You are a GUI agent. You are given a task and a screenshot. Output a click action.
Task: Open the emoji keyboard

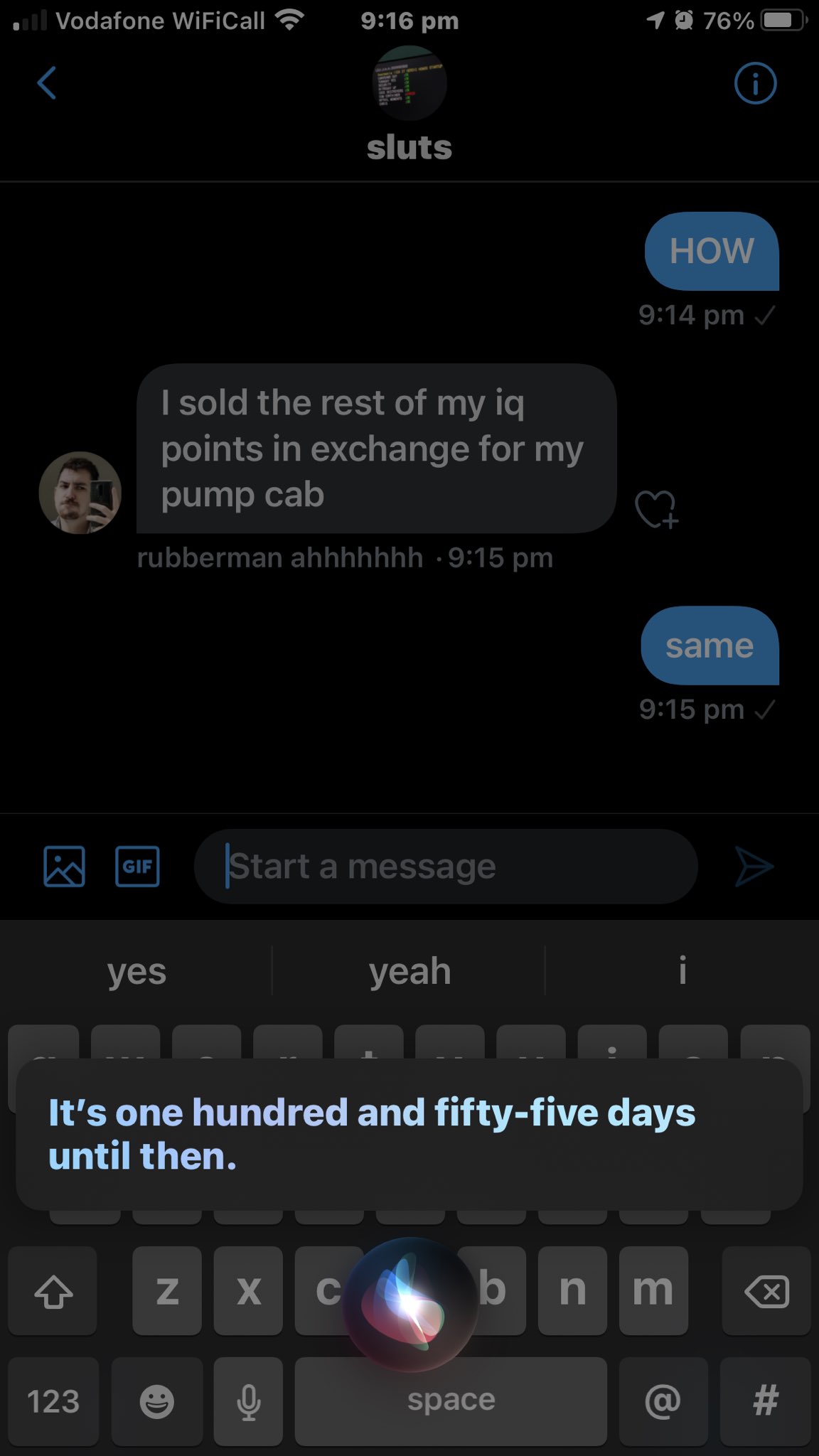click(x=156, y=1401)
